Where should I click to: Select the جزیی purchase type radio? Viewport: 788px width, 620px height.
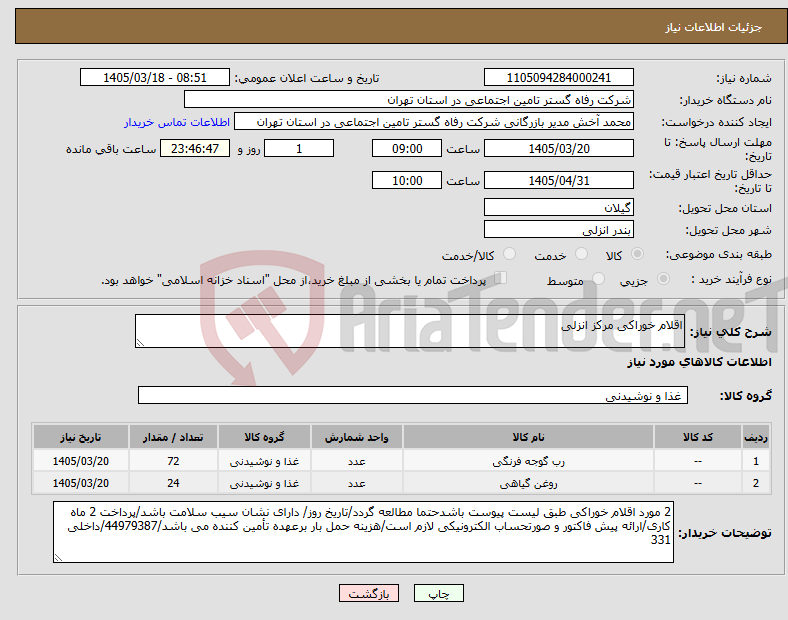[663, 278]
